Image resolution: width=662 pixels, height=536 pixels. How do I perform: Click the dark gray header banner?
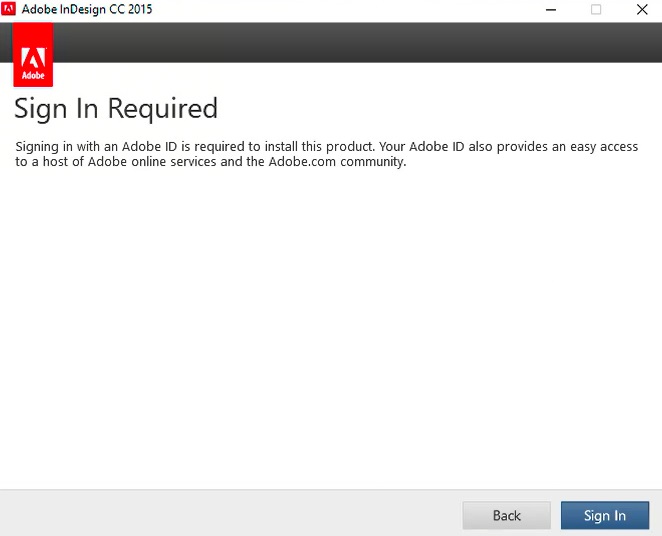coord(350,43)
